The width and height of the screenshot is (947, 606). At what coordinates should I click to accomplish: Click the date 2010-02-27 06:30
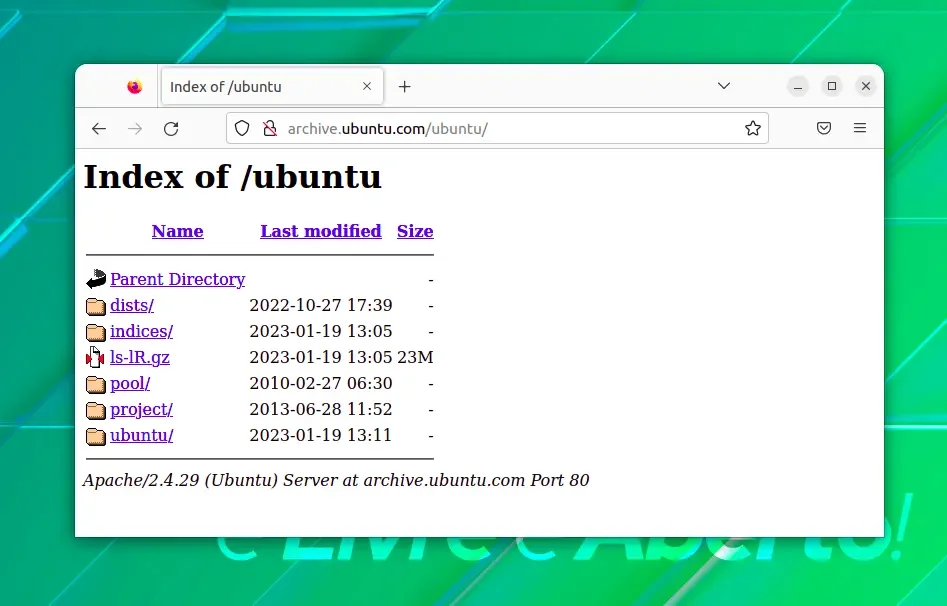click(321, 383)
